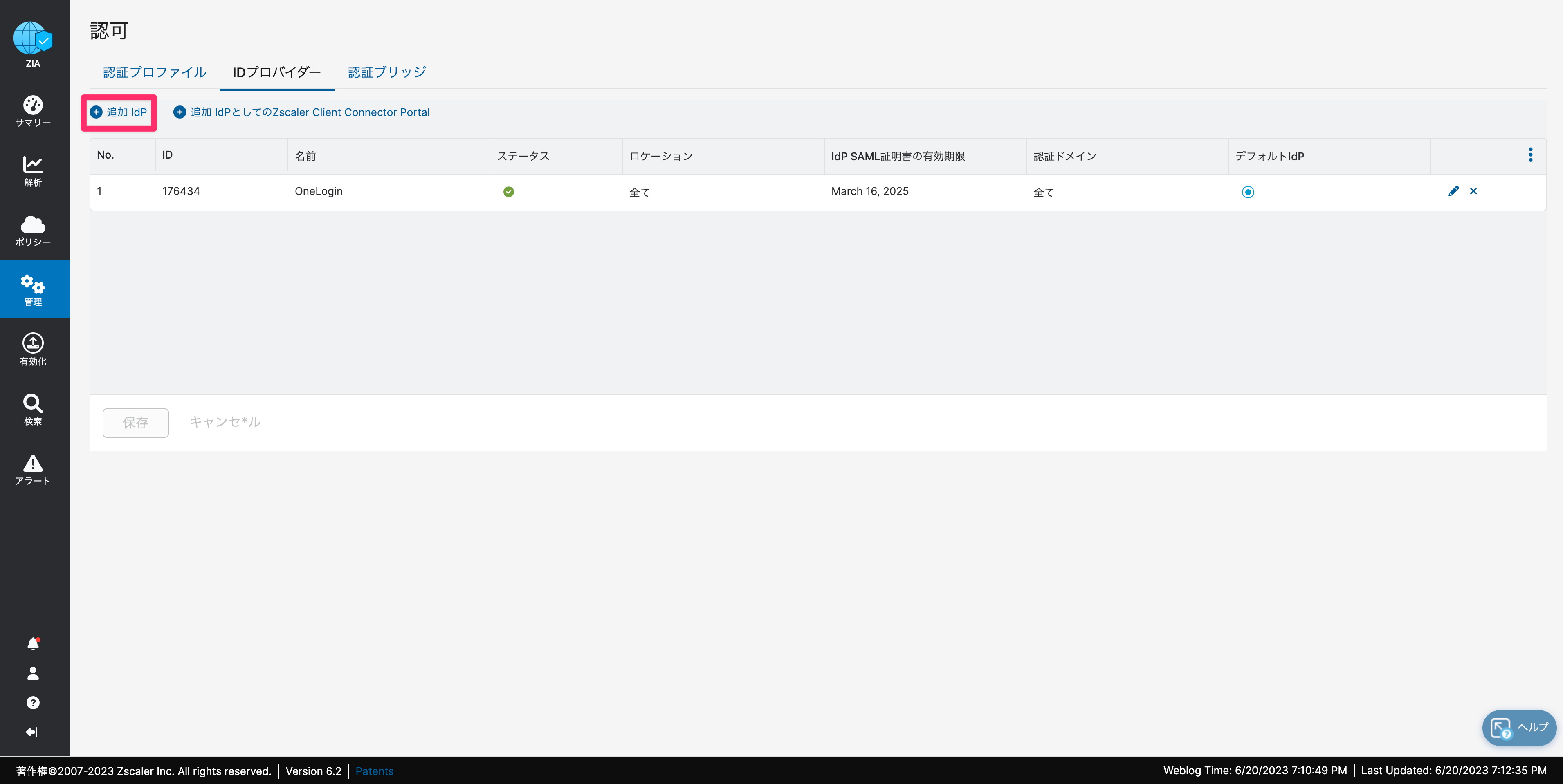1563x784 pixels.
Task: Switch to IDプロバイダー tab
Action: click(277, 72)
